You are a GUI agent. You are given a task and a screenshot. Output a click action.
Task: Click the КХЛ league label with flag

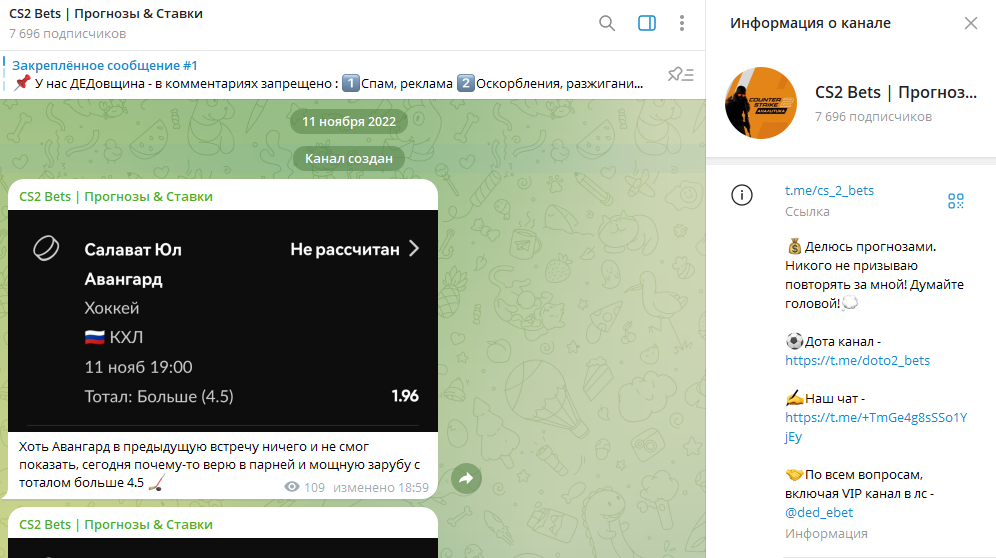pyautogui.click(x=114, y=337)
